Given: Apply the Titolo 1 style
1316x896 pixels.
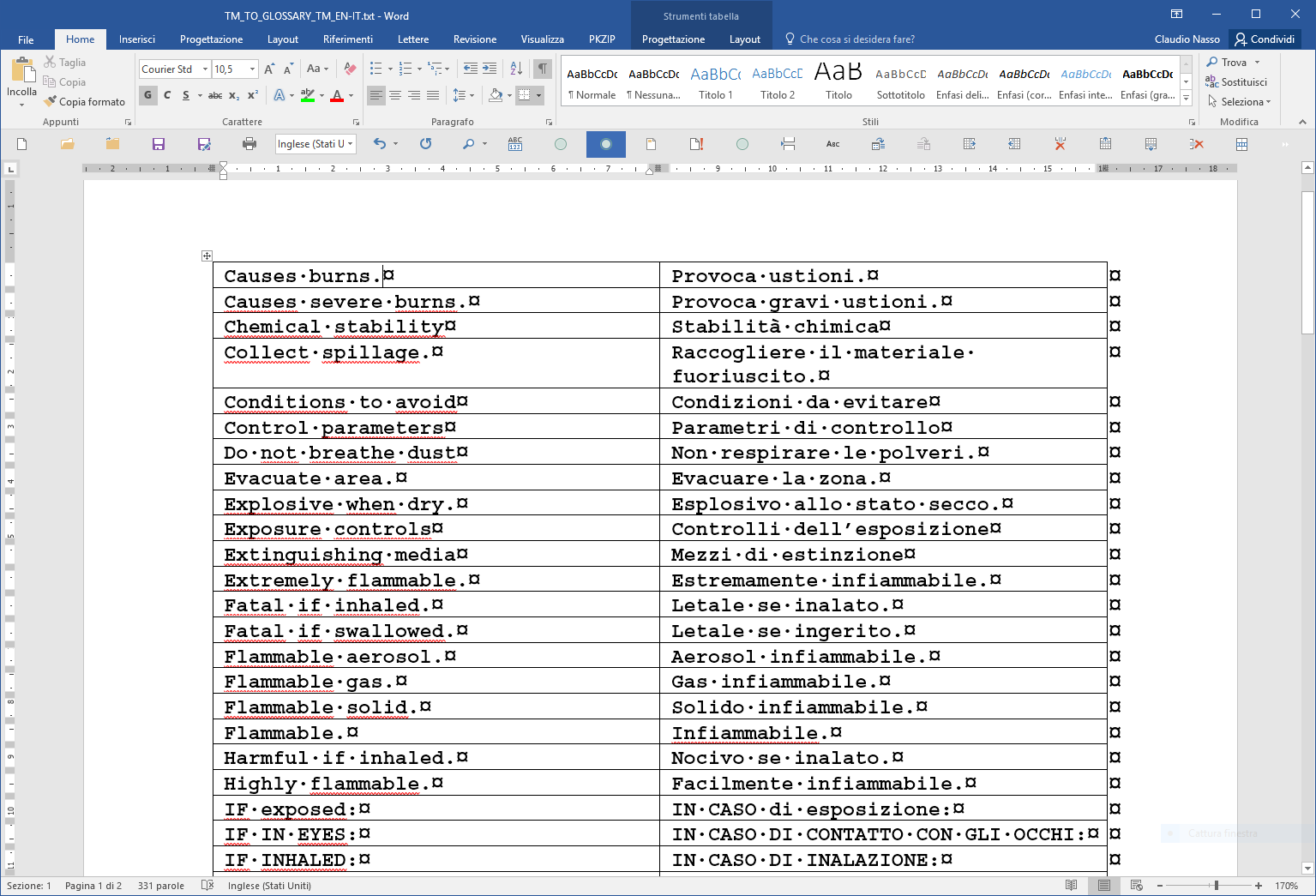Looking at the screenshot, I should pos(716,83).
